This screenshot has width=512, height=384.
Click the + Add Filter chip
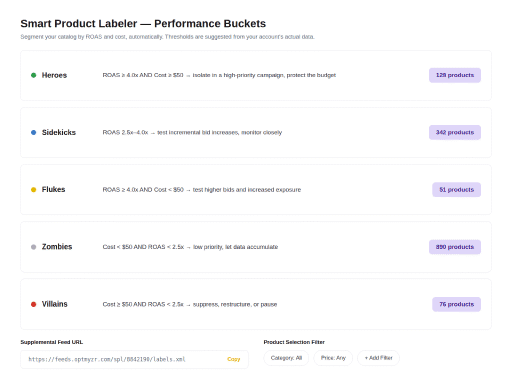378,358
